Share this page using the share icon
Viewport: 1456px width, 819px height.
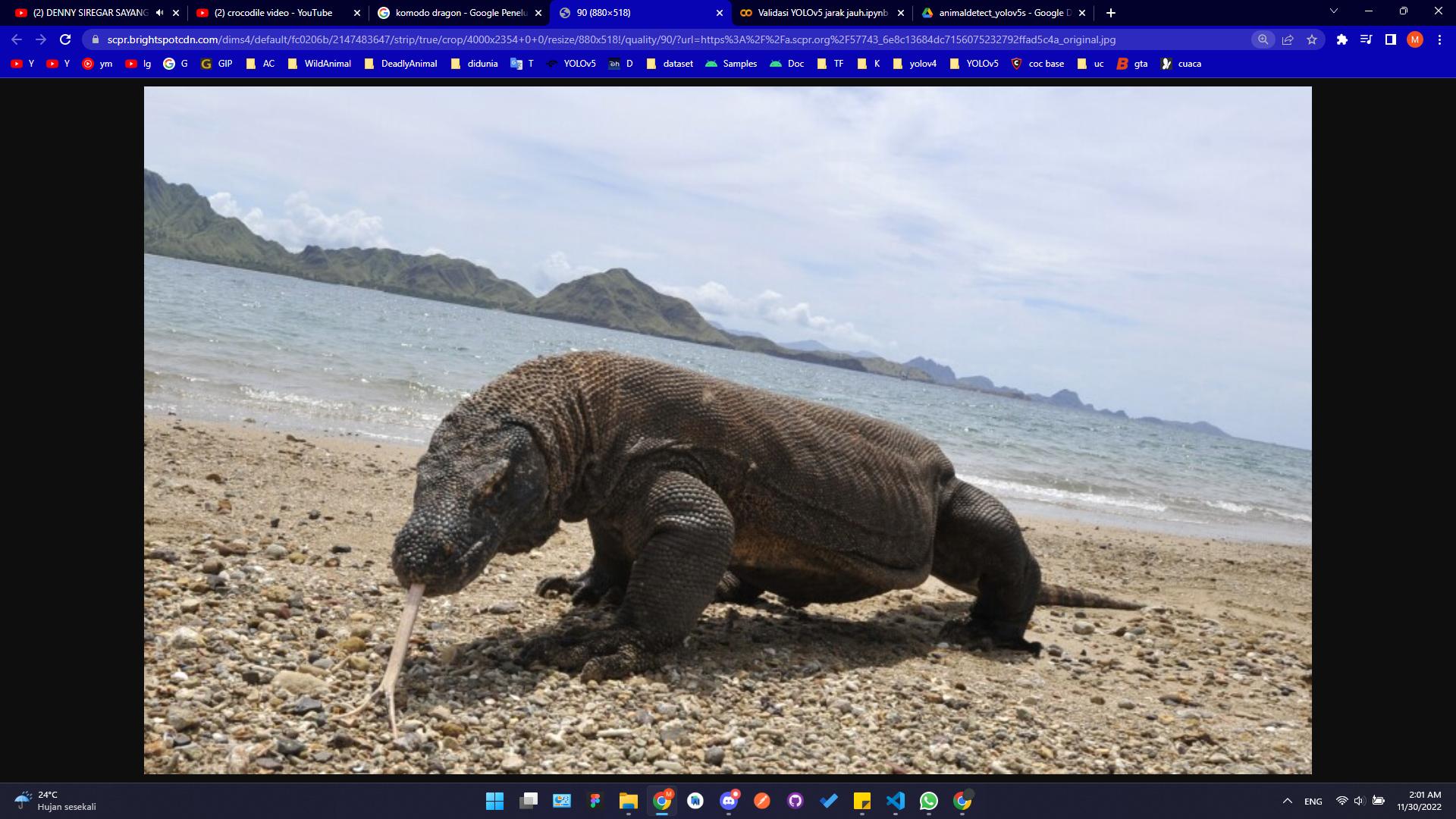coord(1288,39)
